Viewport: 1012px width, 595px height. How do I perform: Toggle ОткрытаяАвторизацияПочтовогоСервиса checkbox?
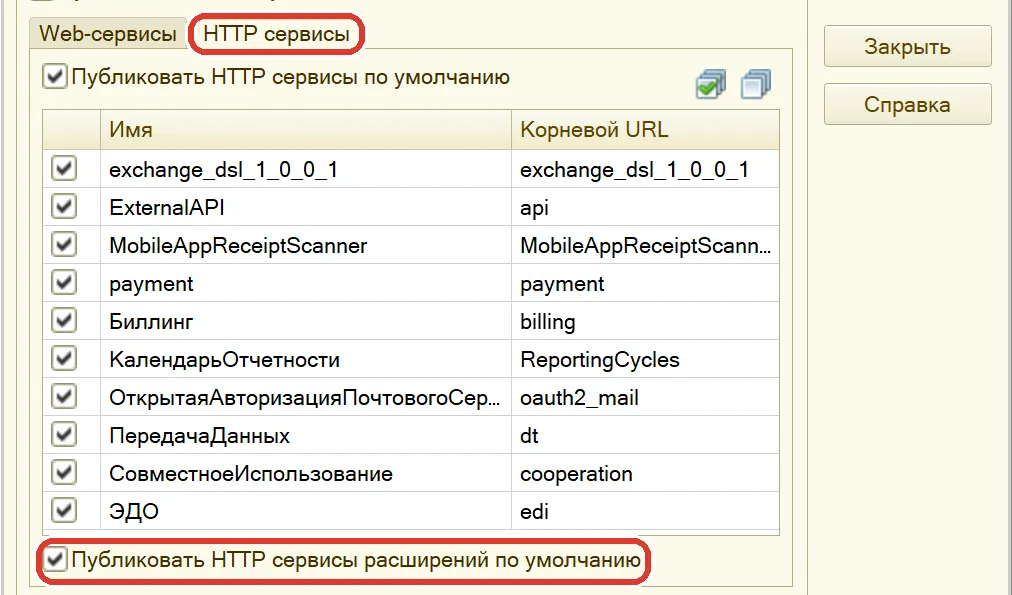[64, 397]
